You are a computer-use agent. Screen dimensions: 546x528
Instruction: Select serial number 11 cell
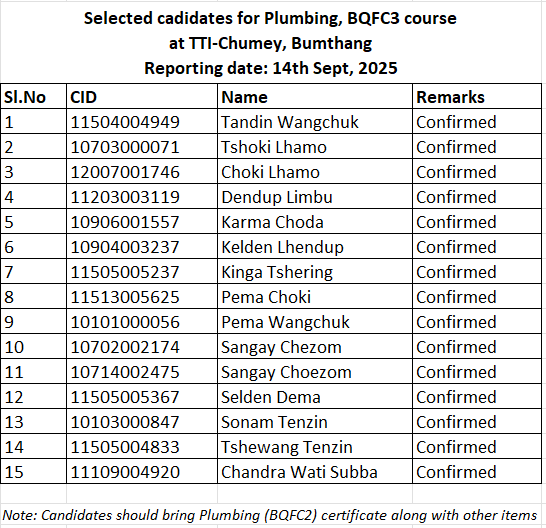coord(33,372)
